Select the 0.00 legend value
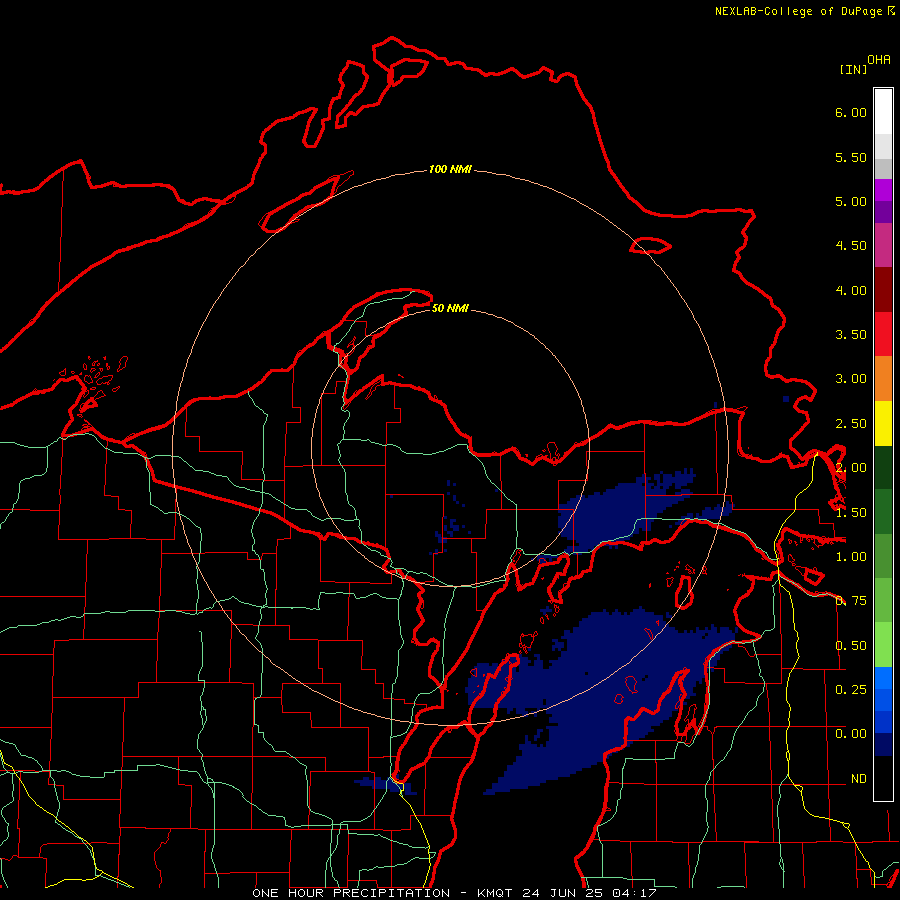Image resolution: width=900 pixels, height=900 pixels. click(851, 734)
